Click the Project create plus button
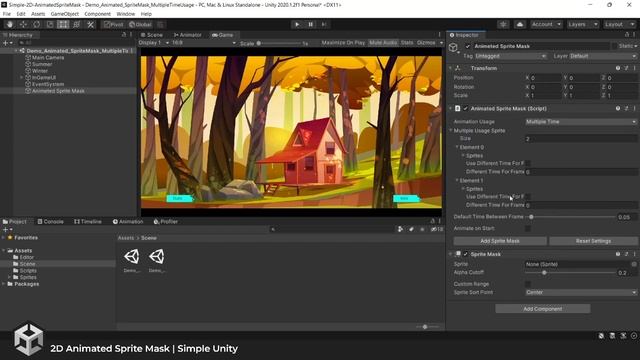Viewport: 640px width, 360px height. point(7,229)
